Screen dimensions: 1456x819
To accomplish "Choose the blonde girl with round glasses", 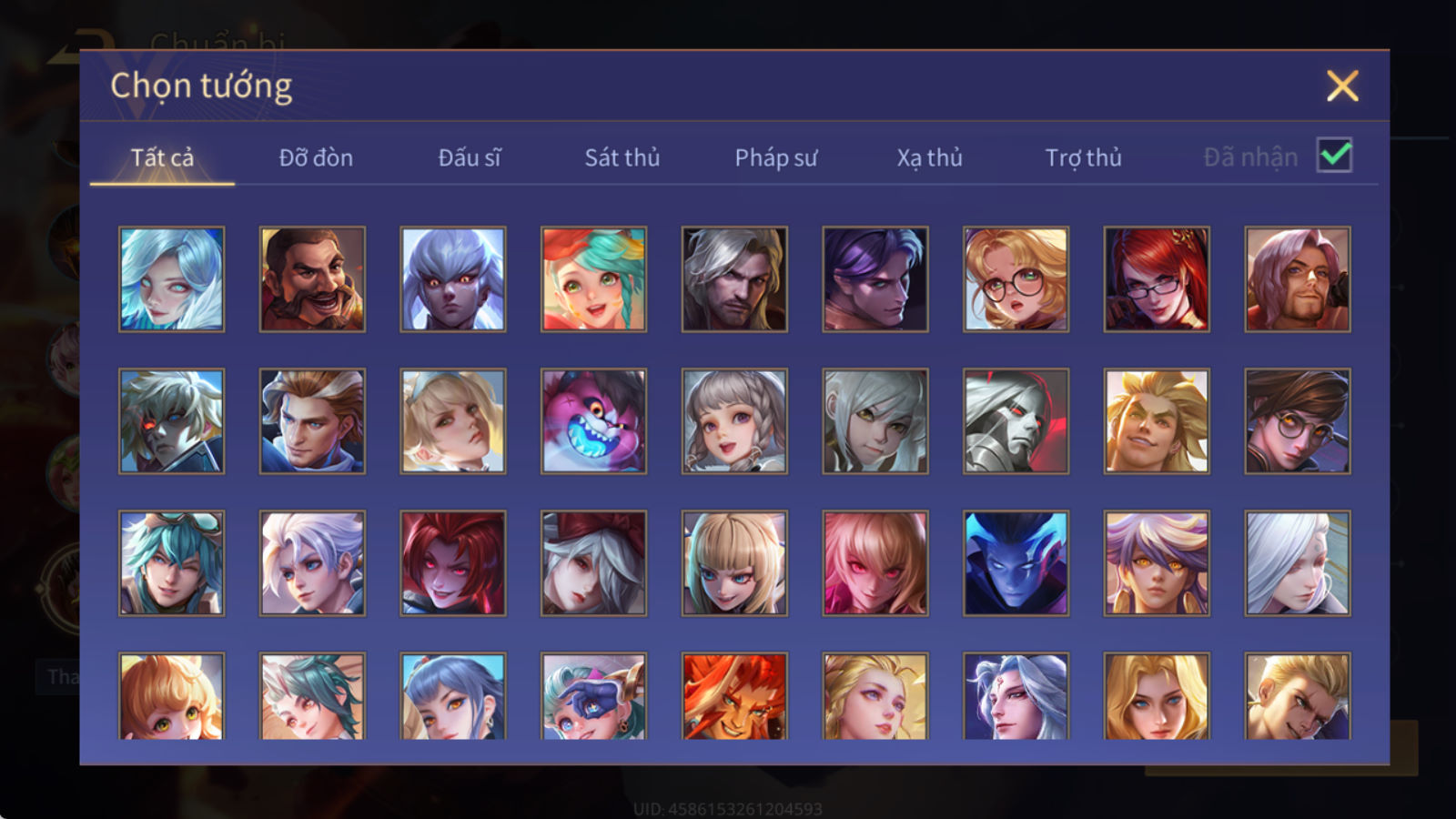I will [x=1016, y=279].
